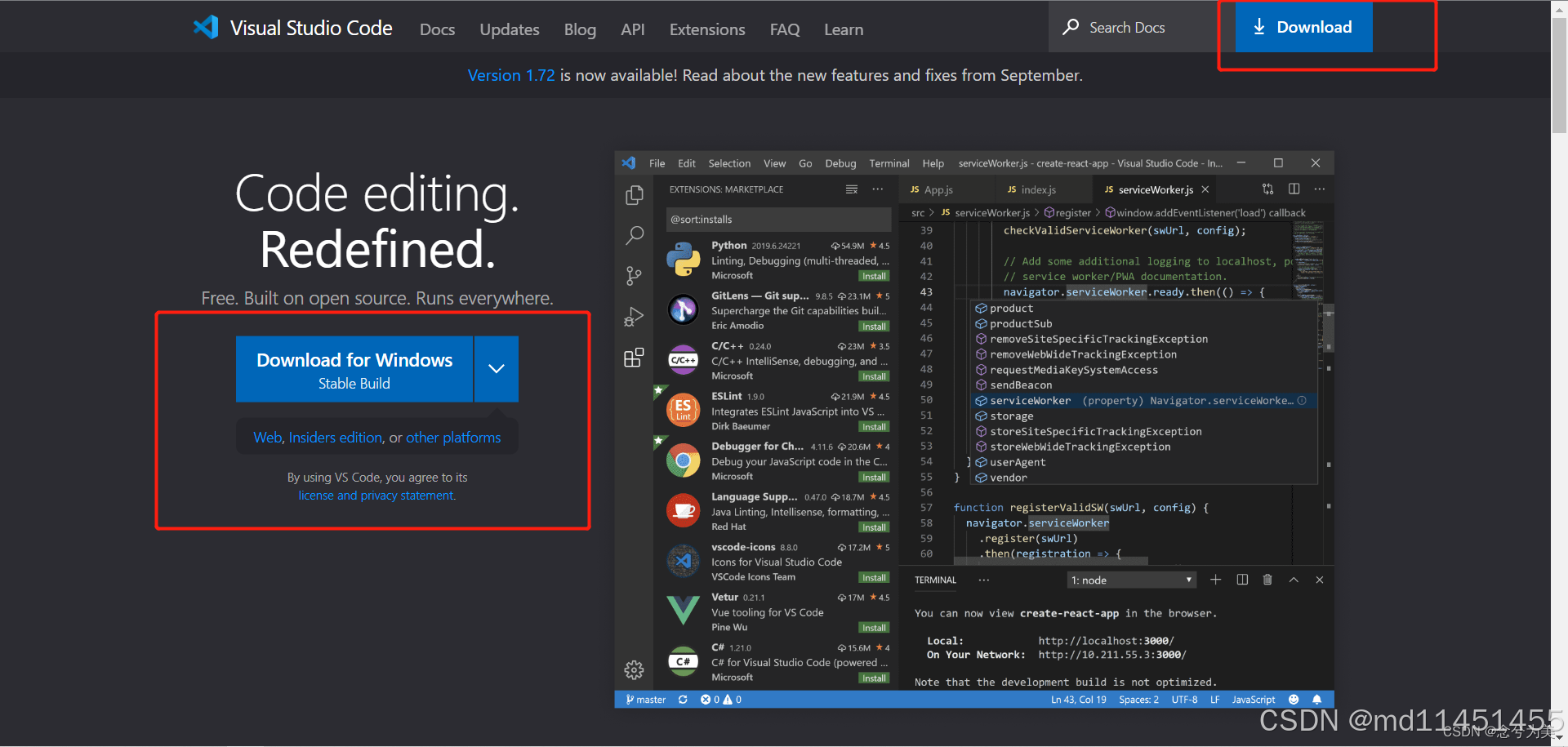Open the FAQ navigation item

785,29
